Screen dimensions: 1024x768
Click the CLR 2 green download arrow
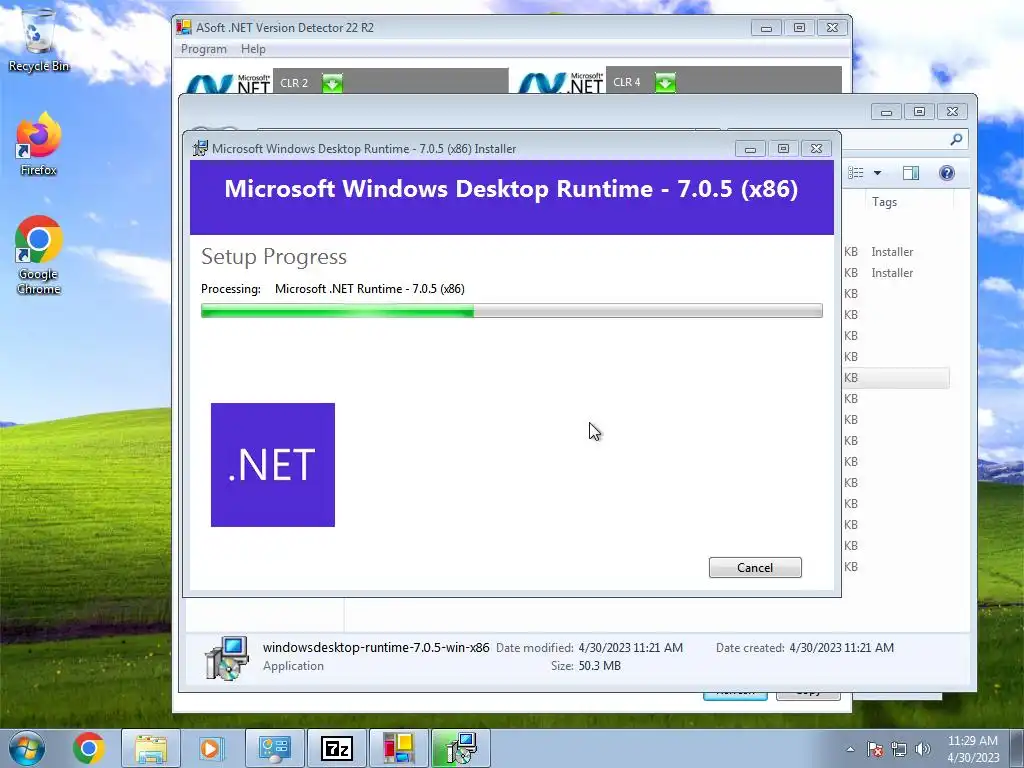point(332,83)
